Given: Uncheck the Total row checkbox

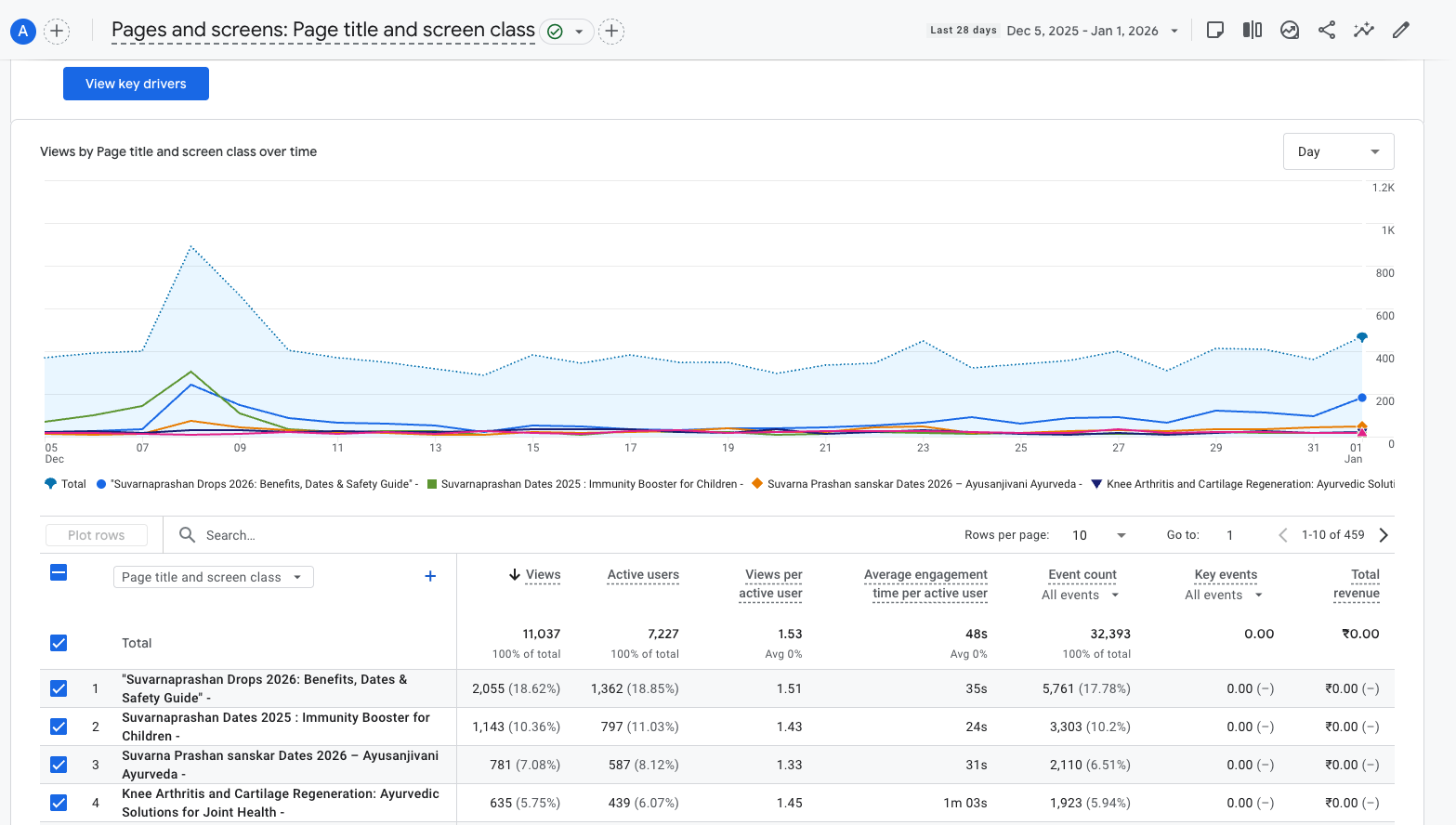Looking at the screenshot, I should tap(59, 643).
